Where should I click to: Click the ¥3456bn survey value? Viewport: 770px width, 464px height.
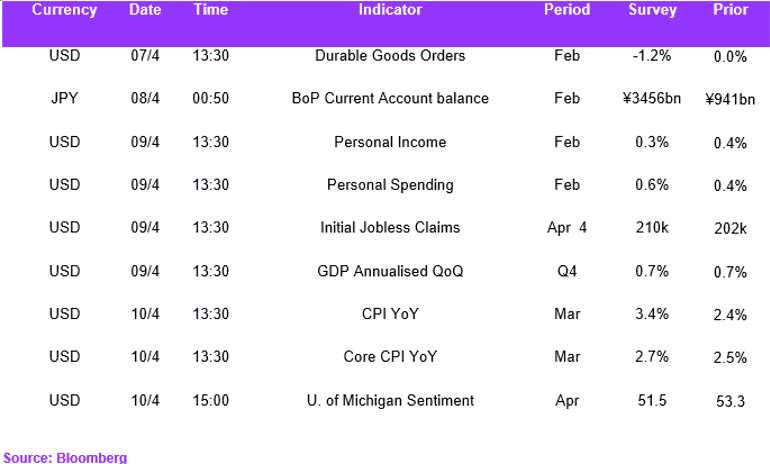[x=652, y=98]
